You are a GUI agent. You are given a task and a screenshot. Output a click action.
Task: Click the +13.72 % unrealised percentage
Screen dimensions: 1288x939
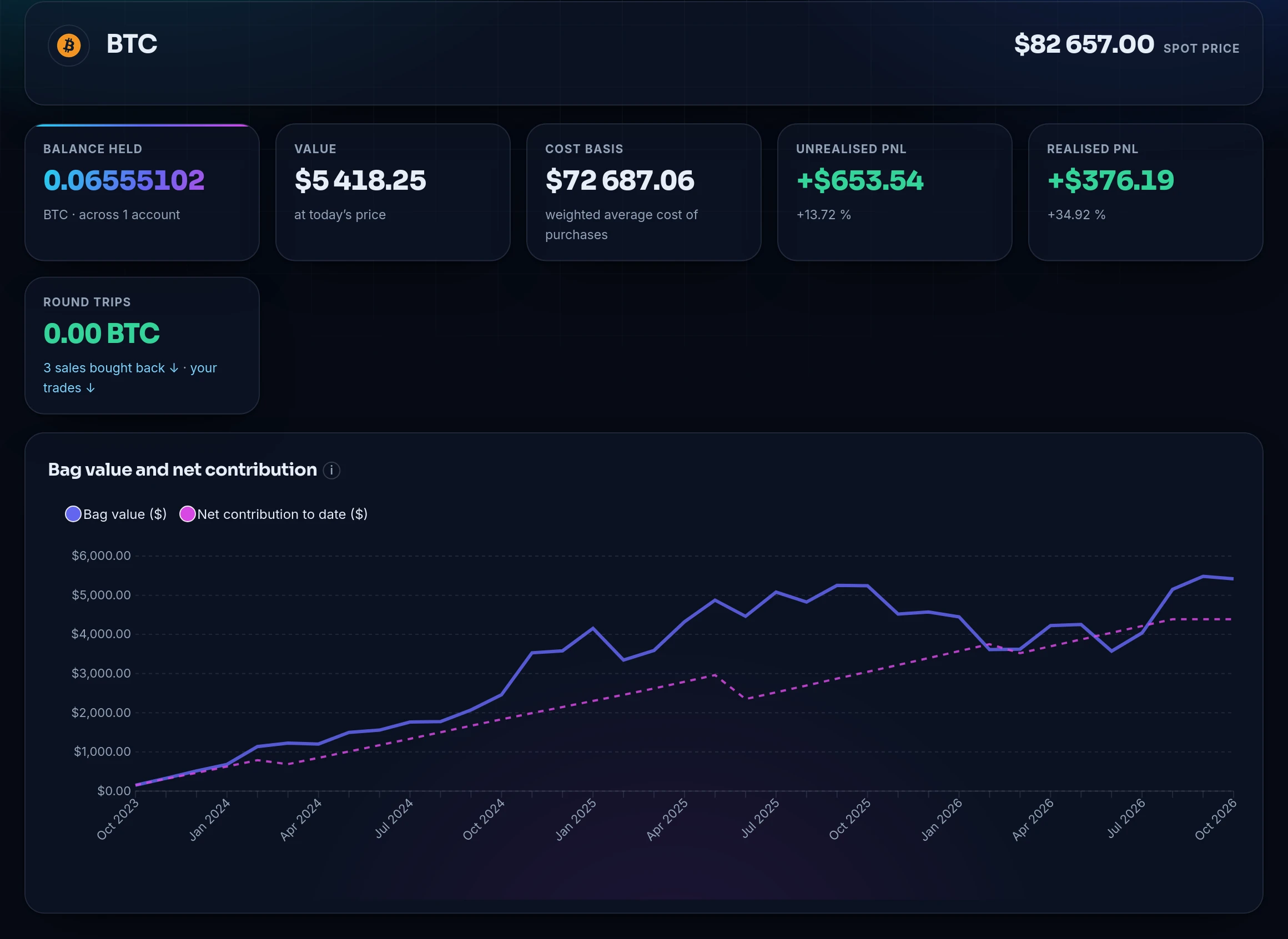click(x=823, y=215)
